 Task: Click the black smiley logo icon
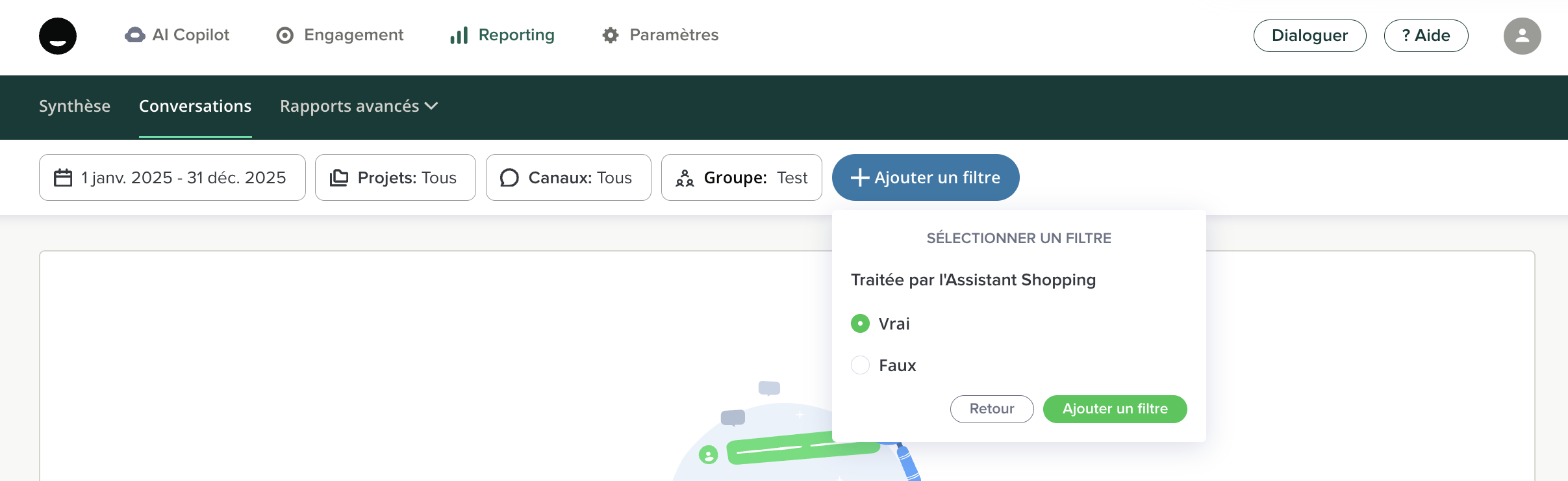(58, 36)
